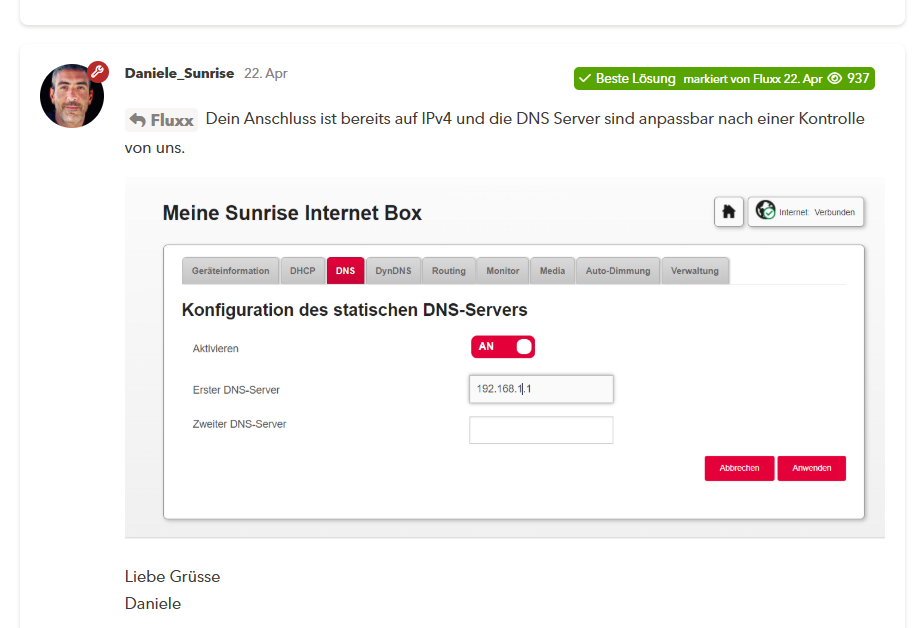Open the DHCP tab
The image size is (921, 628).
(302, 271)
